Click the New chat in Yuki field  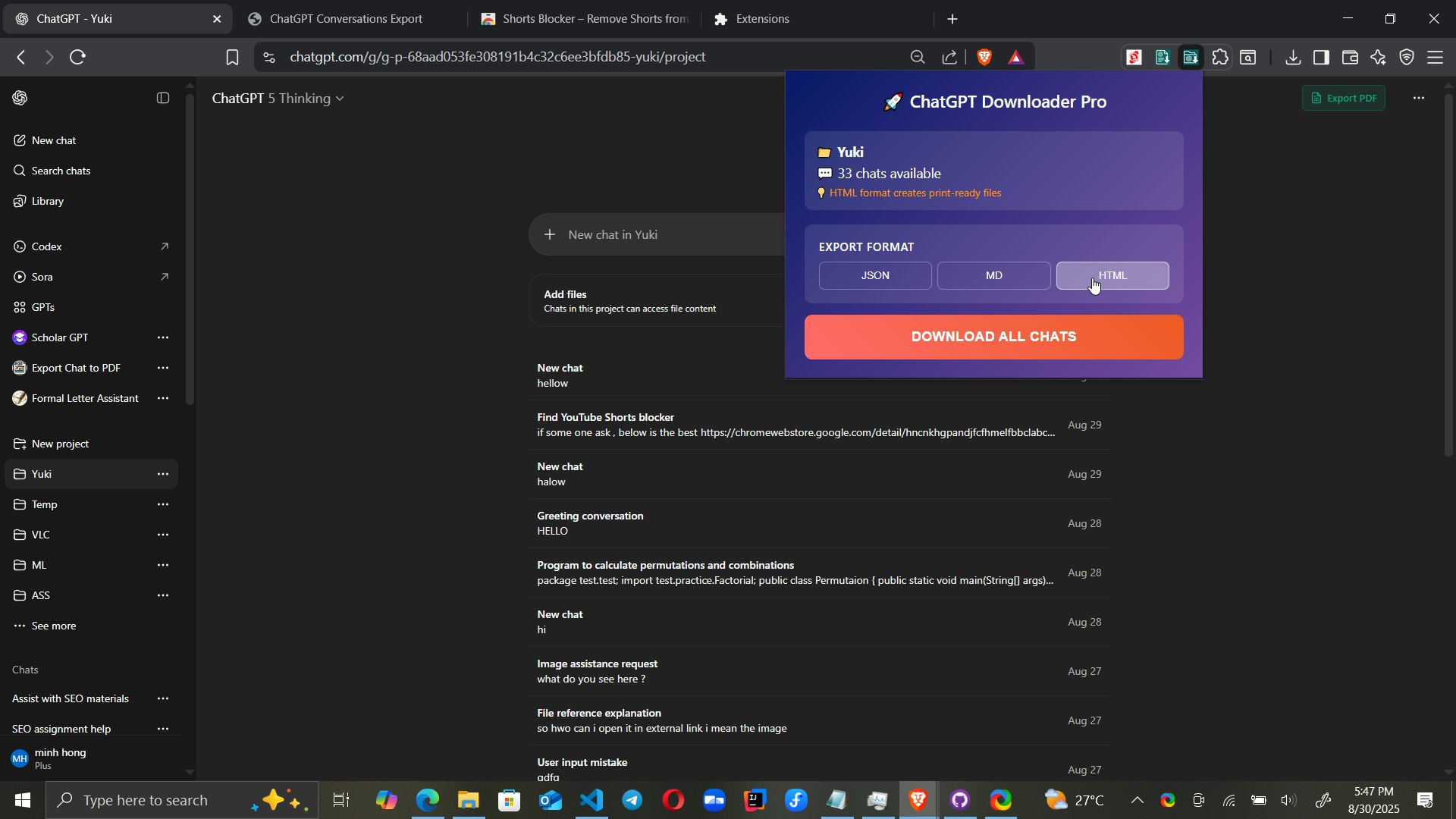(652, 234)
